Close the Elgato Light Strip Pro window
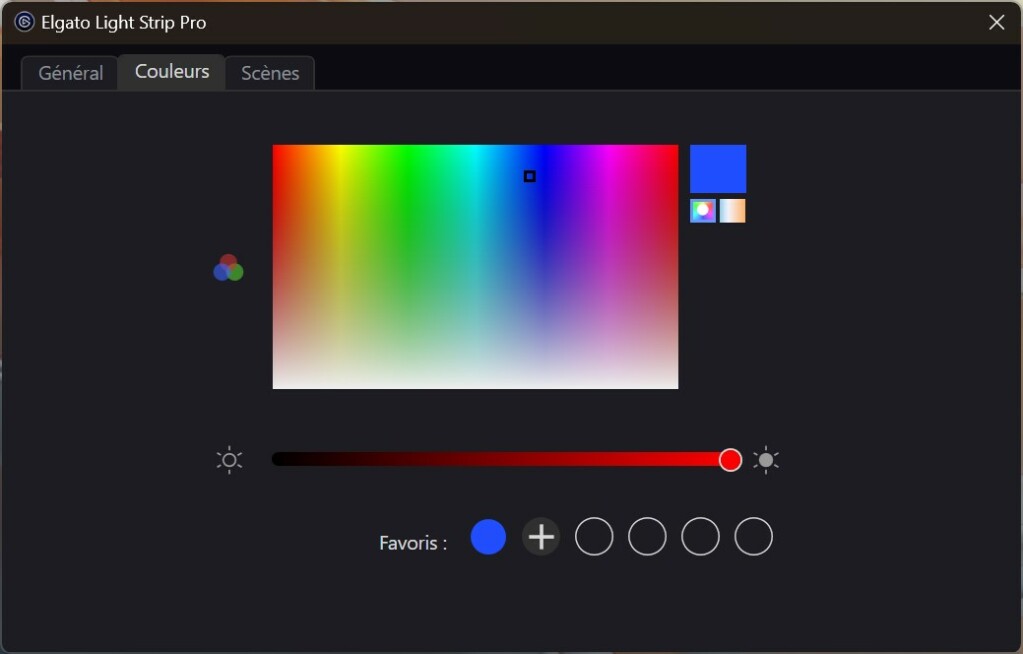 [x=996, y=21]
